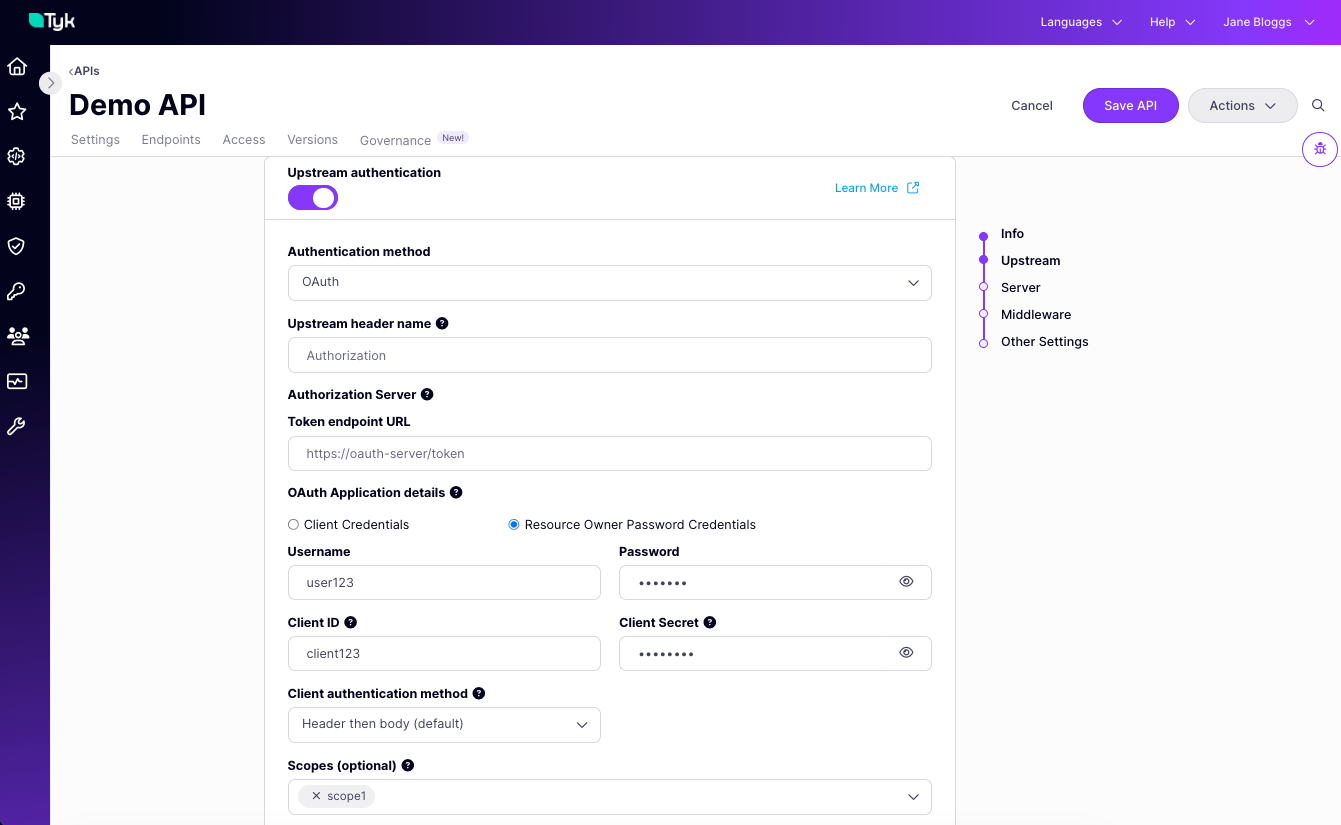The image size is (1341, 825).
Task: Switch to the Access tab
Action: (244, 140)
